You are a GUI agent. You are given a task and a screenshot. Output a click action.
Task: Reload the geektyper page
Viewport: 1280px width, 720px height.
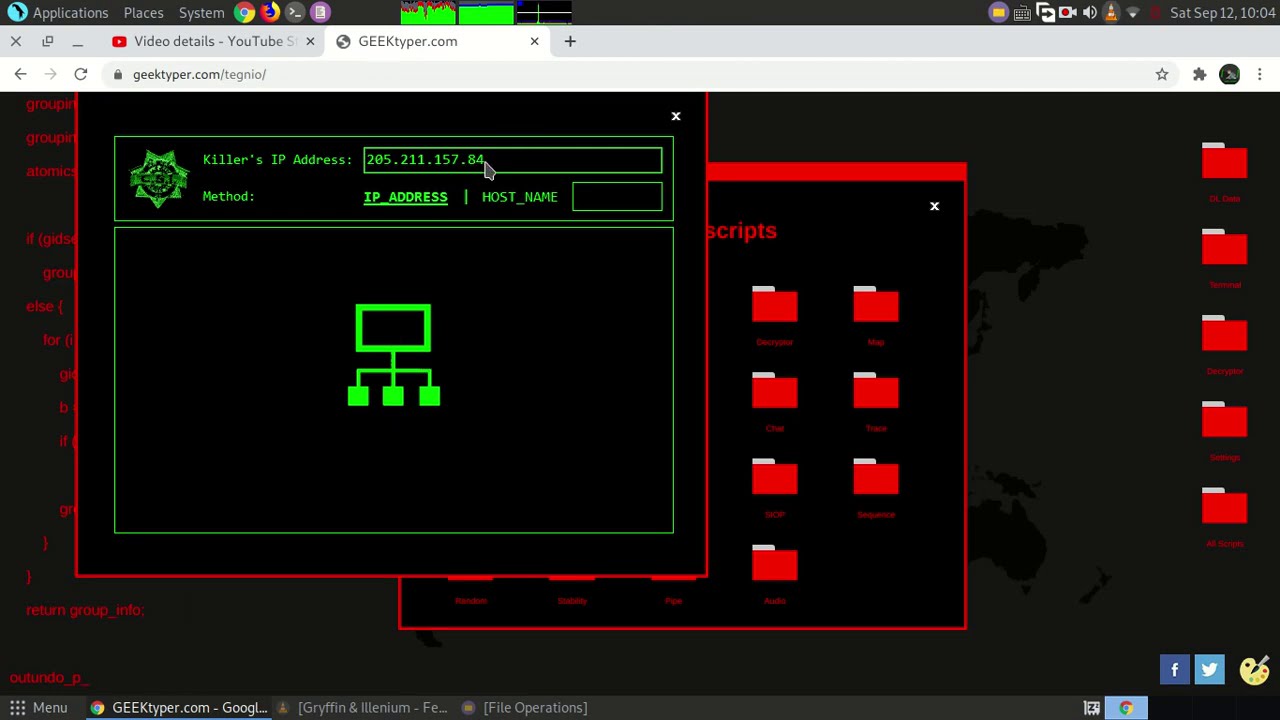point(81,74)
